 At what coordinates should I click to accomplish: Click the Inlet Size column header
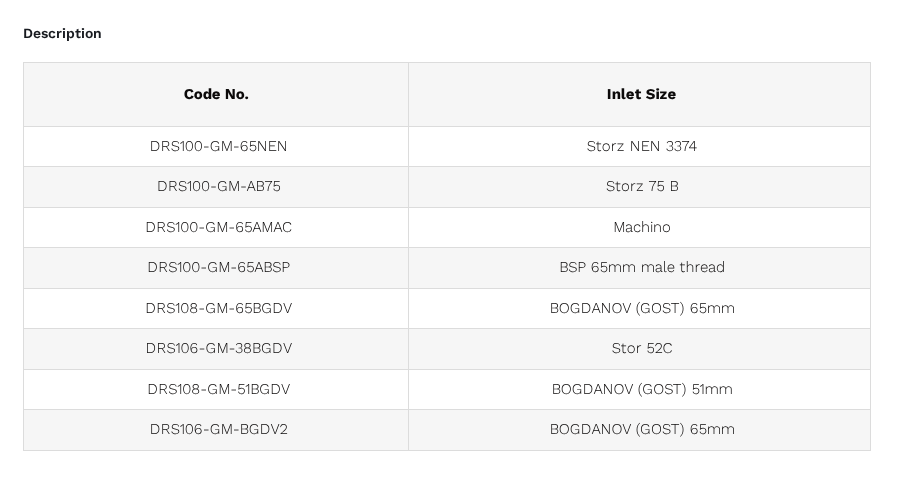(x=641, y=94)
